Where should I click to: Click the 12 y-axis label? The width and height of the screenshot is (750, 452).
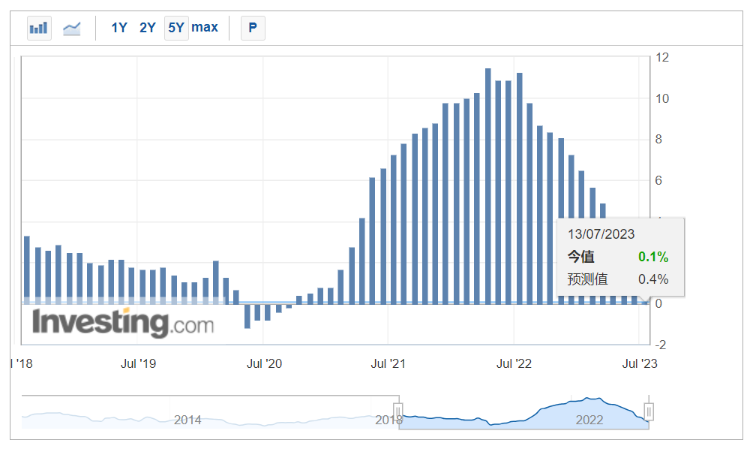662,58
